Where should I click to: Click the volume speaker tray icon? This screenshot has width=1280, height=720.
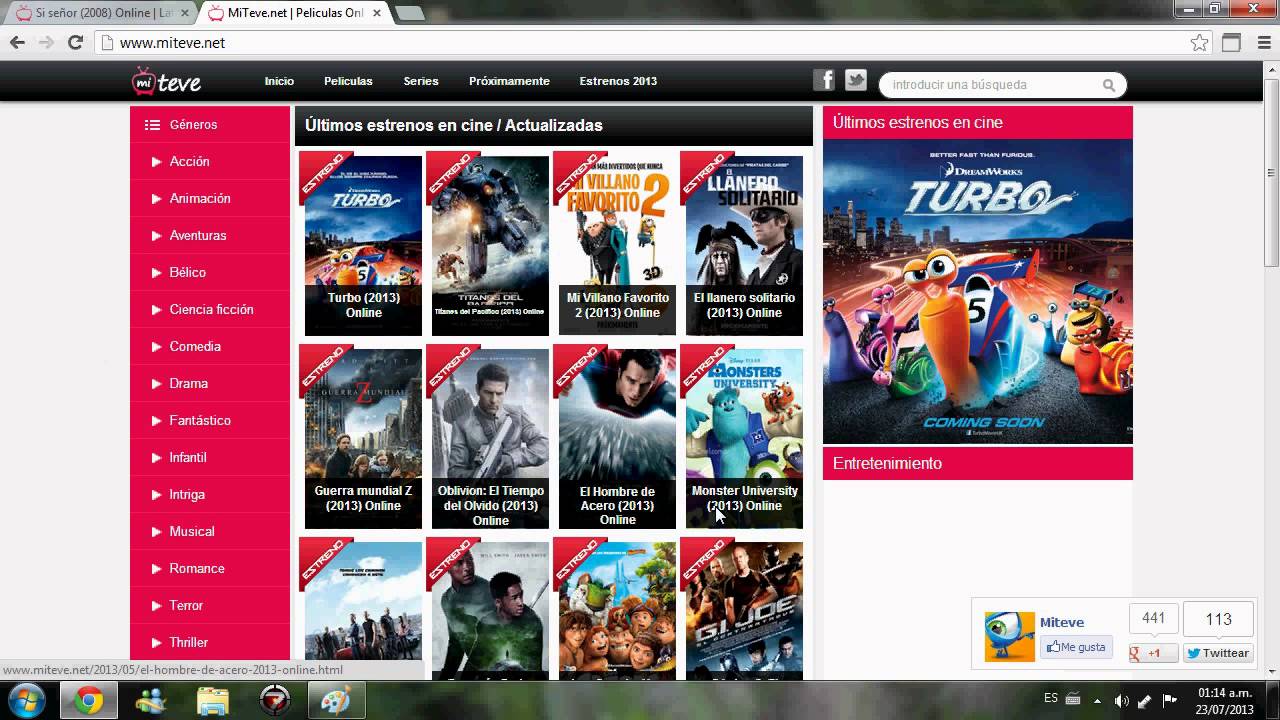(x=1121, y=700)
